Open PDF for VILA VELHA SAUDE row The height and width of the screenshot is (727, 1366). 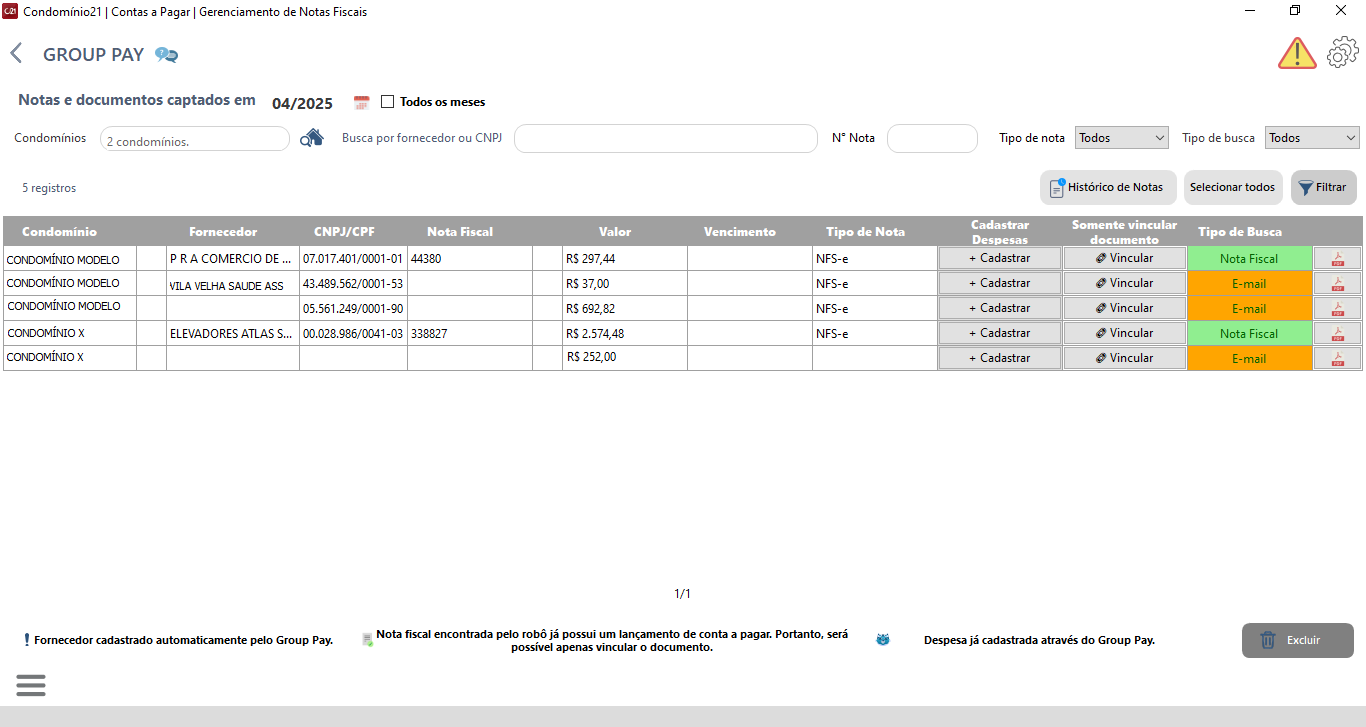(x=1338, y=283)
